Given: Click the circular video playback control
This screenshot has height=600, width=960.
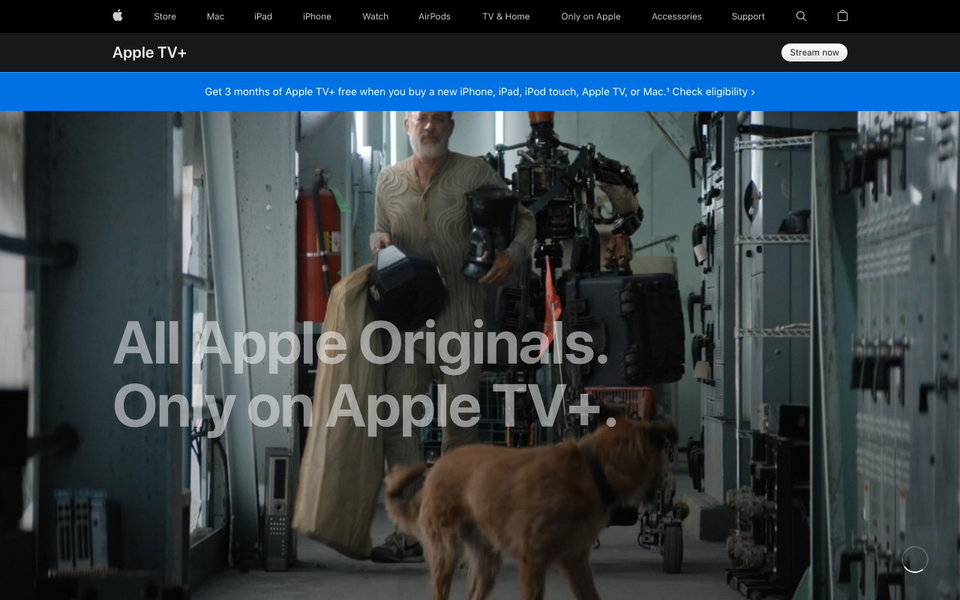Looking at the screenshot, I should click(915, 559).
